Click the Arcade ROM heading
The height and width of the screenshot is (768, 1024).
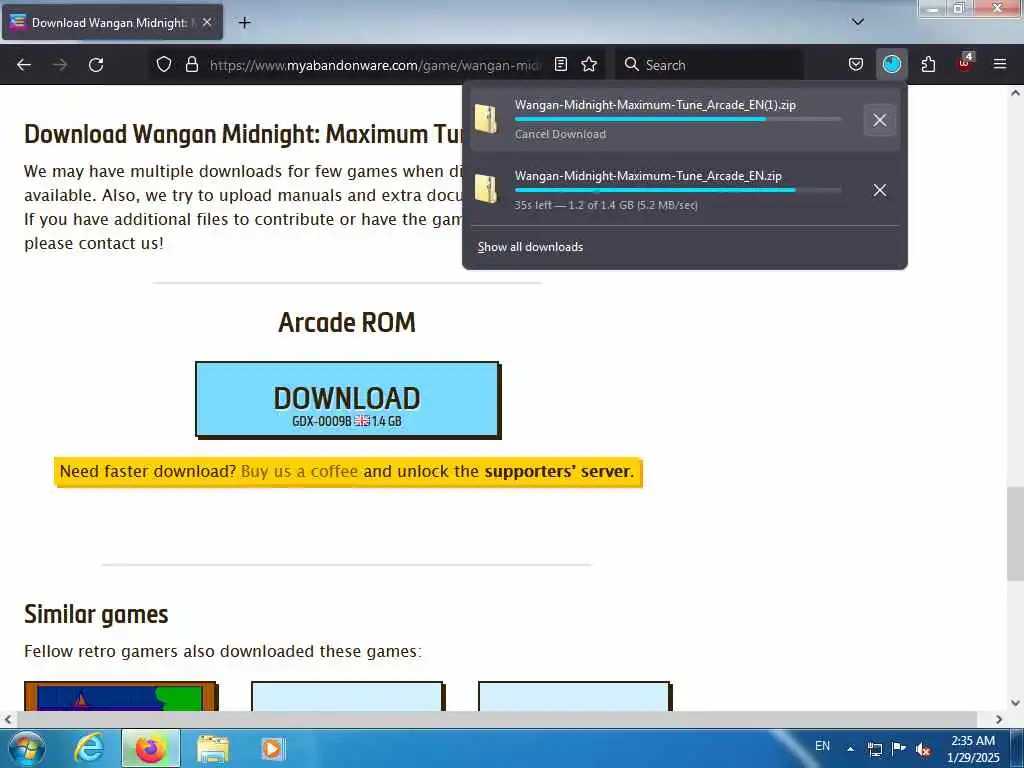pos(347,323)
